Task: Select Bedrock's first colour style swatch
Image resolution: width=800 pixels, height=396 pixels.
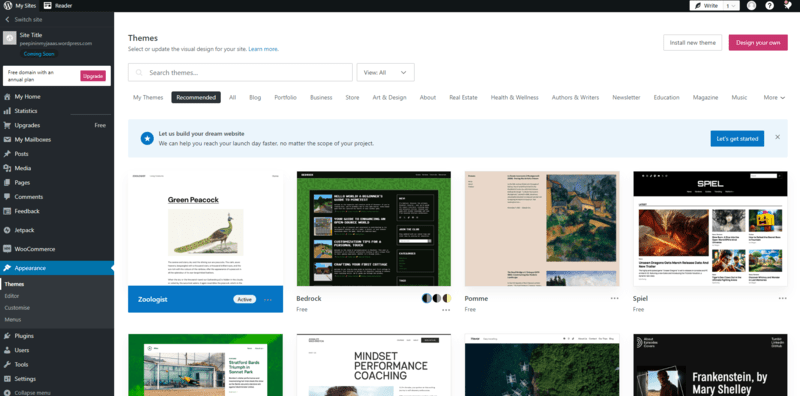Action: (x=427, y=298)
